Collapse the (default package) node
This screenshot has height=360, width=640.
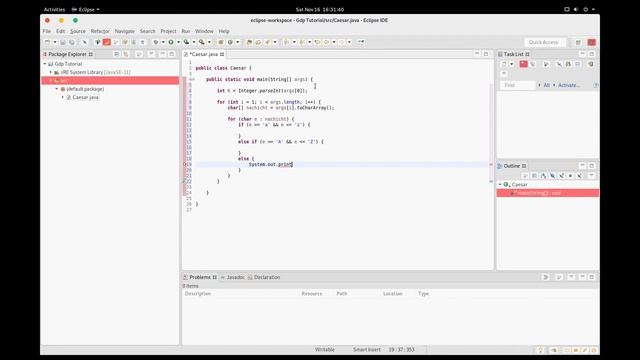click(x=57, y=89)
